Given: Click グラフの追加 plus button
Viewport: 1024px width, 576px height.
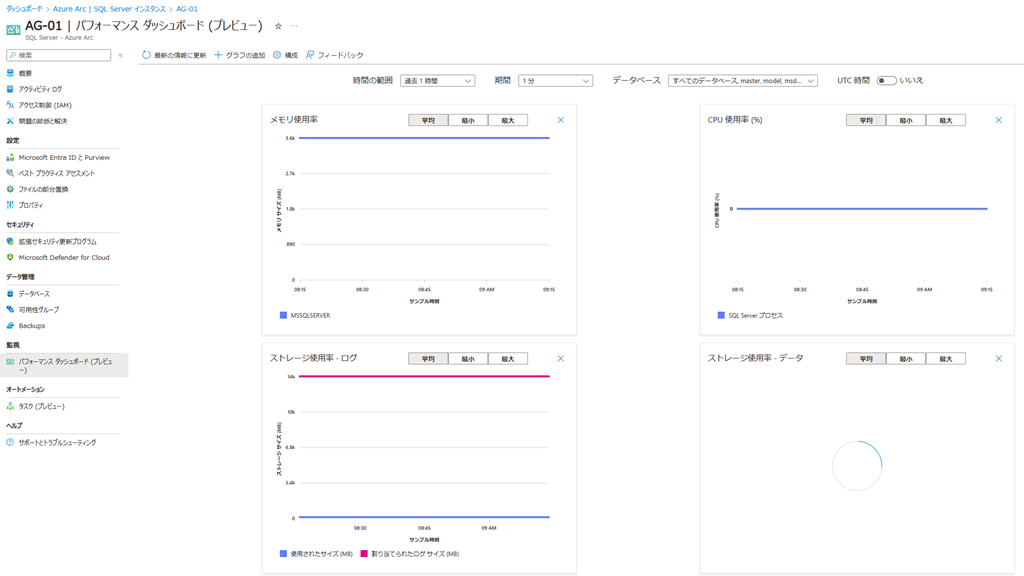Looking at the screenshot, I should click(x=240, y=55).
